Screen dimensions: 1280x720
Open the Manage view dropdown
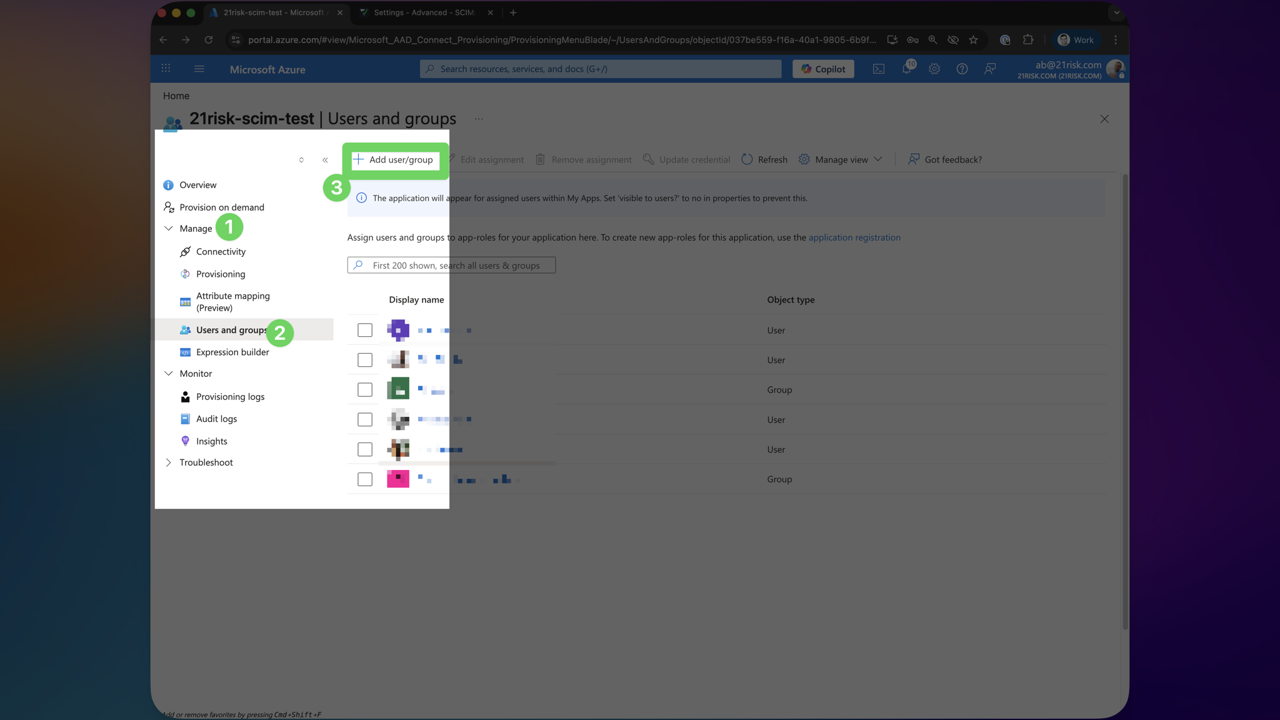840,159
